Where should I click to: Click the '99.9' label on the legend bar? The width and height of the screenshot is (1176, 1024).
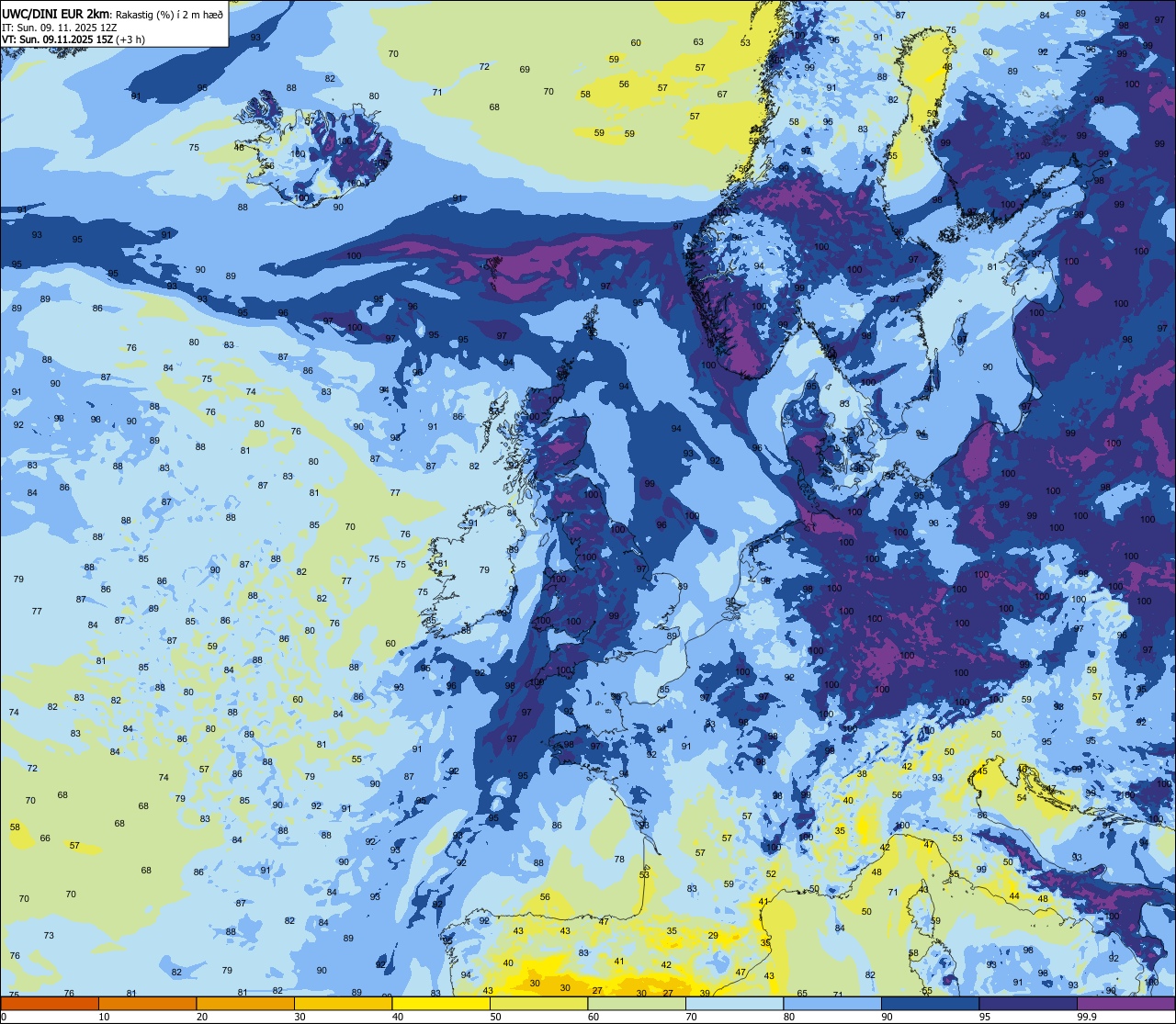[x=1087, y=1017]
